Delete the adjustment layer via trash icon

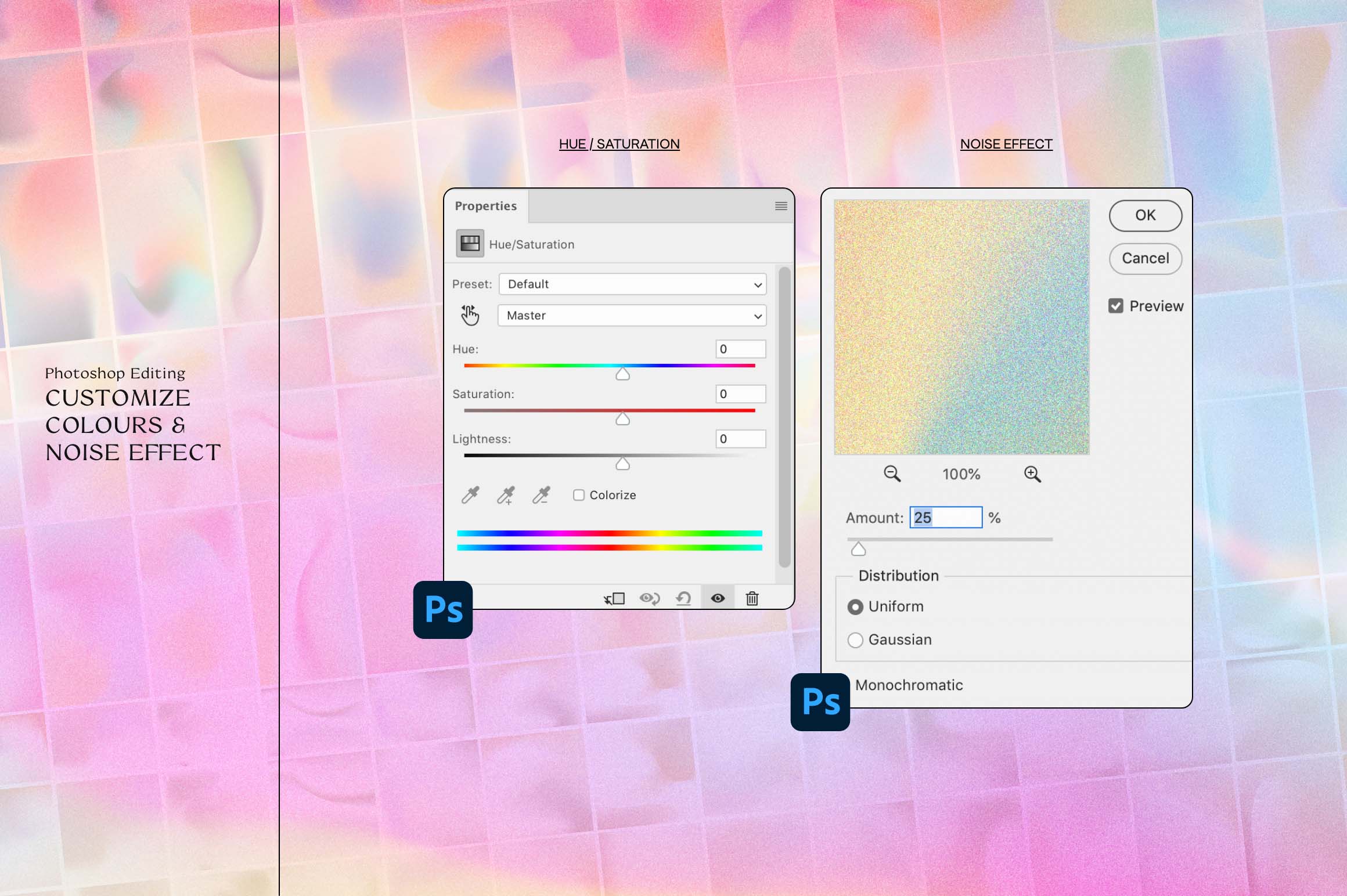752,598
